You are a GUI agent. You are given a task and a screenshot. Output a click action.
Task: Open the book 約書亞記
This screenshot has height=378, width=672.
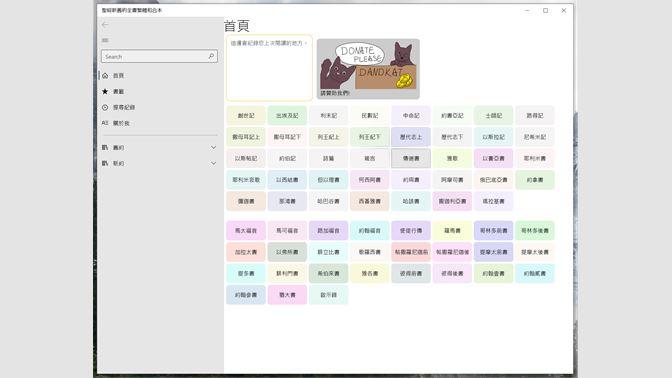[x=452, y=116]
